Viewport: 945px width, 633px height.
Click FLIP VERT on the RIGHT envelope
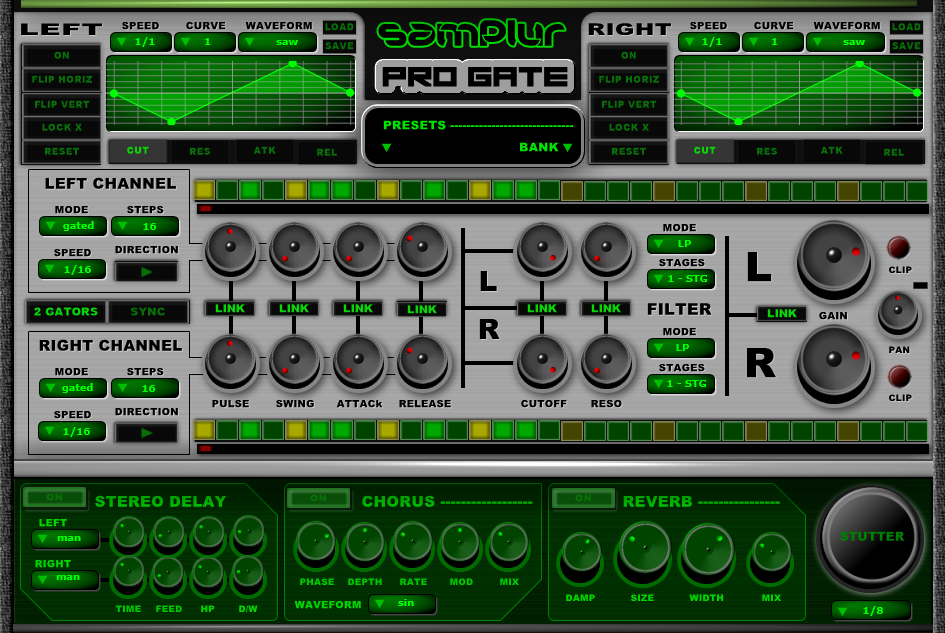coord(629,104)
